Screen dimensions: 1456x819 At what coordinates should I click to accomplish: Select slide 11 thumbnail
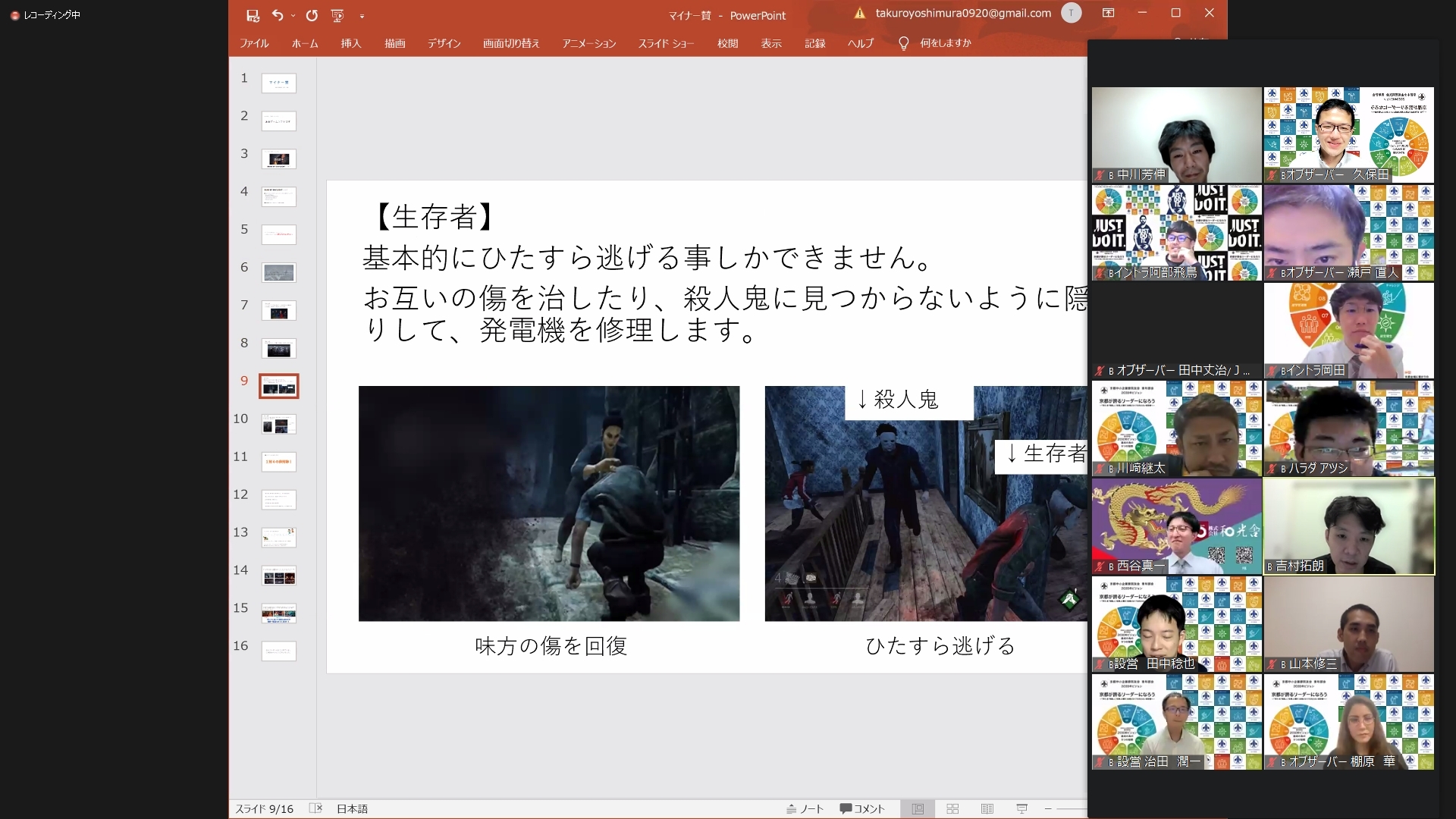point(279,461)
